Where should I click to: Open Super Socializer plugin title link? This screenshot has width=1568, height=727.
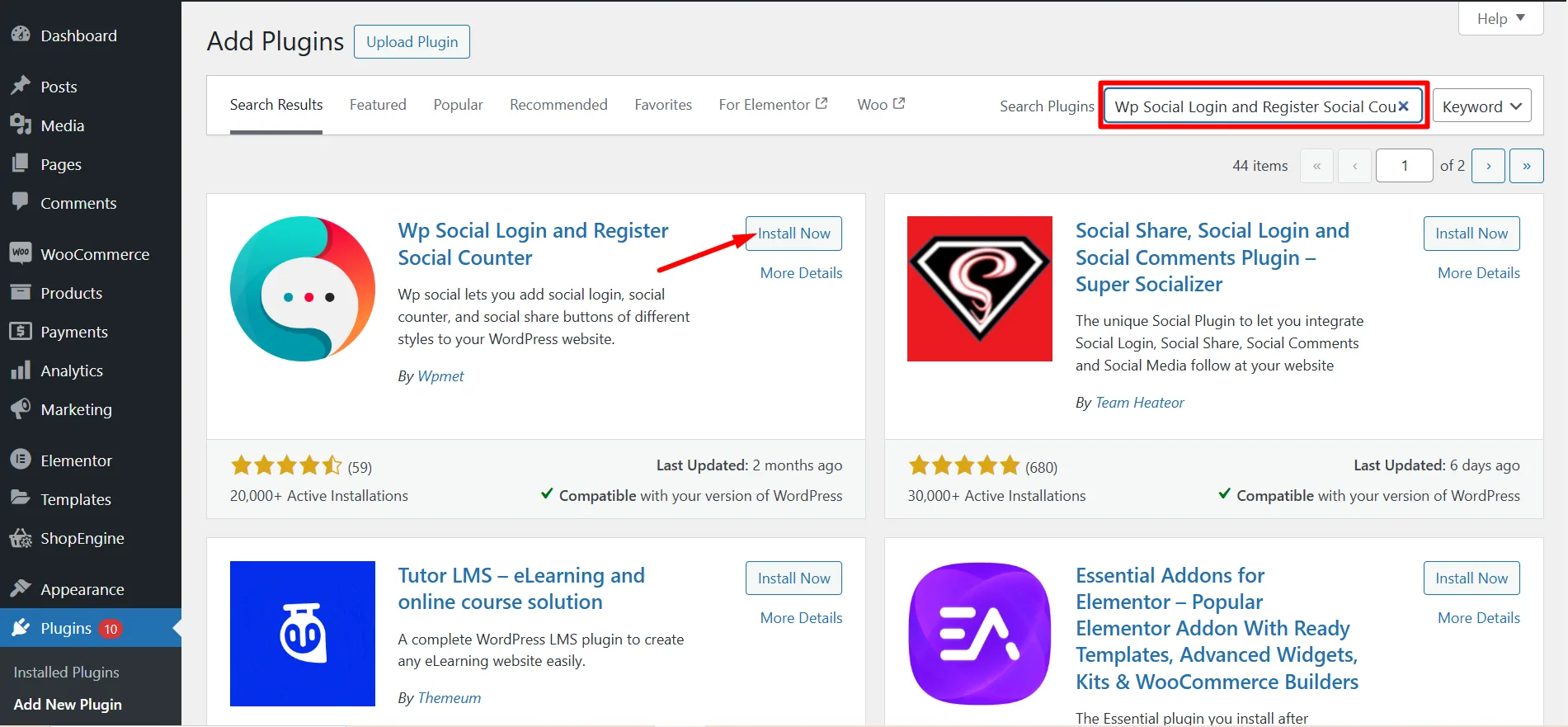[1212, 257]
